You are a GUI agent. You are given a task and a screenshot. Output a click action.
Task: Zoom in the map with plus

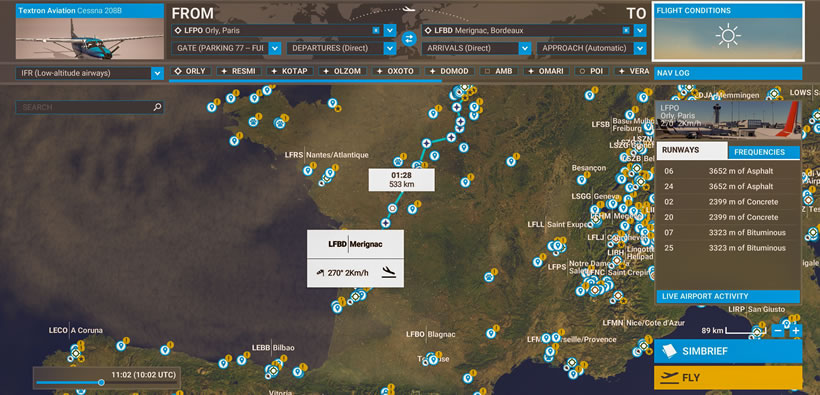(795, 331)
